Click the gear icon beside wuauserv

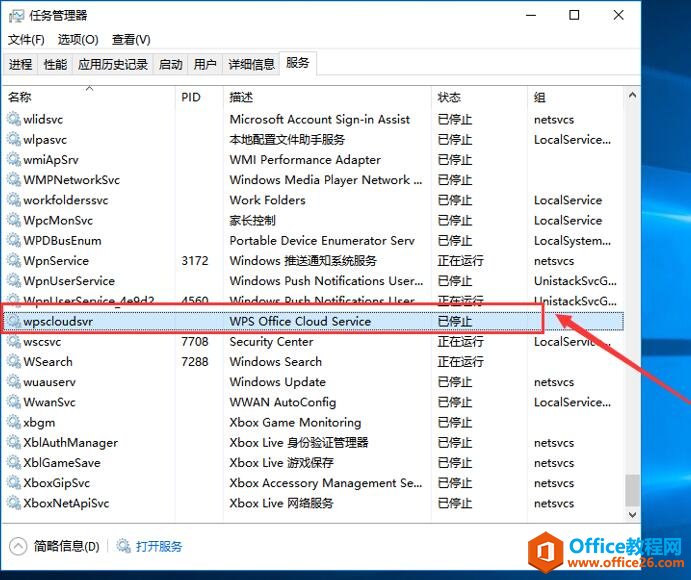click(x=14, y=382)
